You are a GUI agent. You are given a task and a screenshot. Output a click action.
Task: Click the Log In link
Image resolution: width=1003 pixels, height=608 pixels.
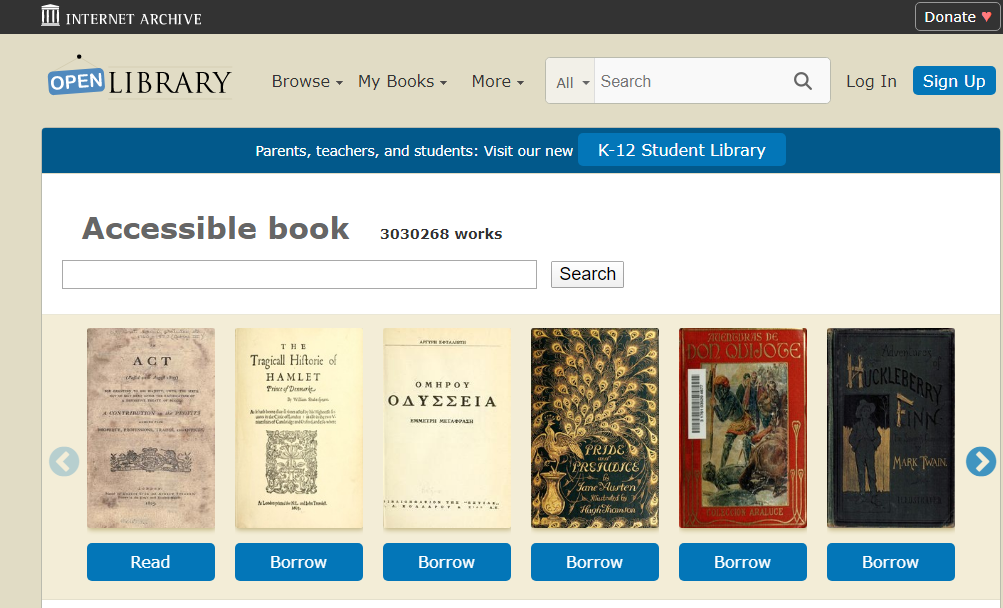click(871, 82)
